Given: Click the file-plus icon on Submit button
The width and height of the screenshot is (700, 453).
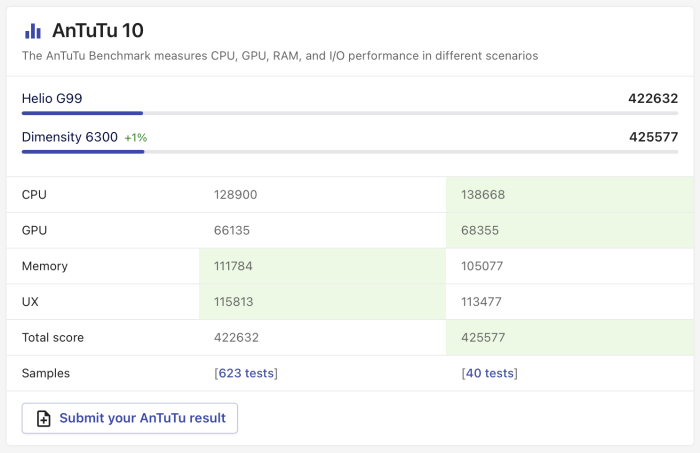Looking at the screenshot, I should point(43,419).
